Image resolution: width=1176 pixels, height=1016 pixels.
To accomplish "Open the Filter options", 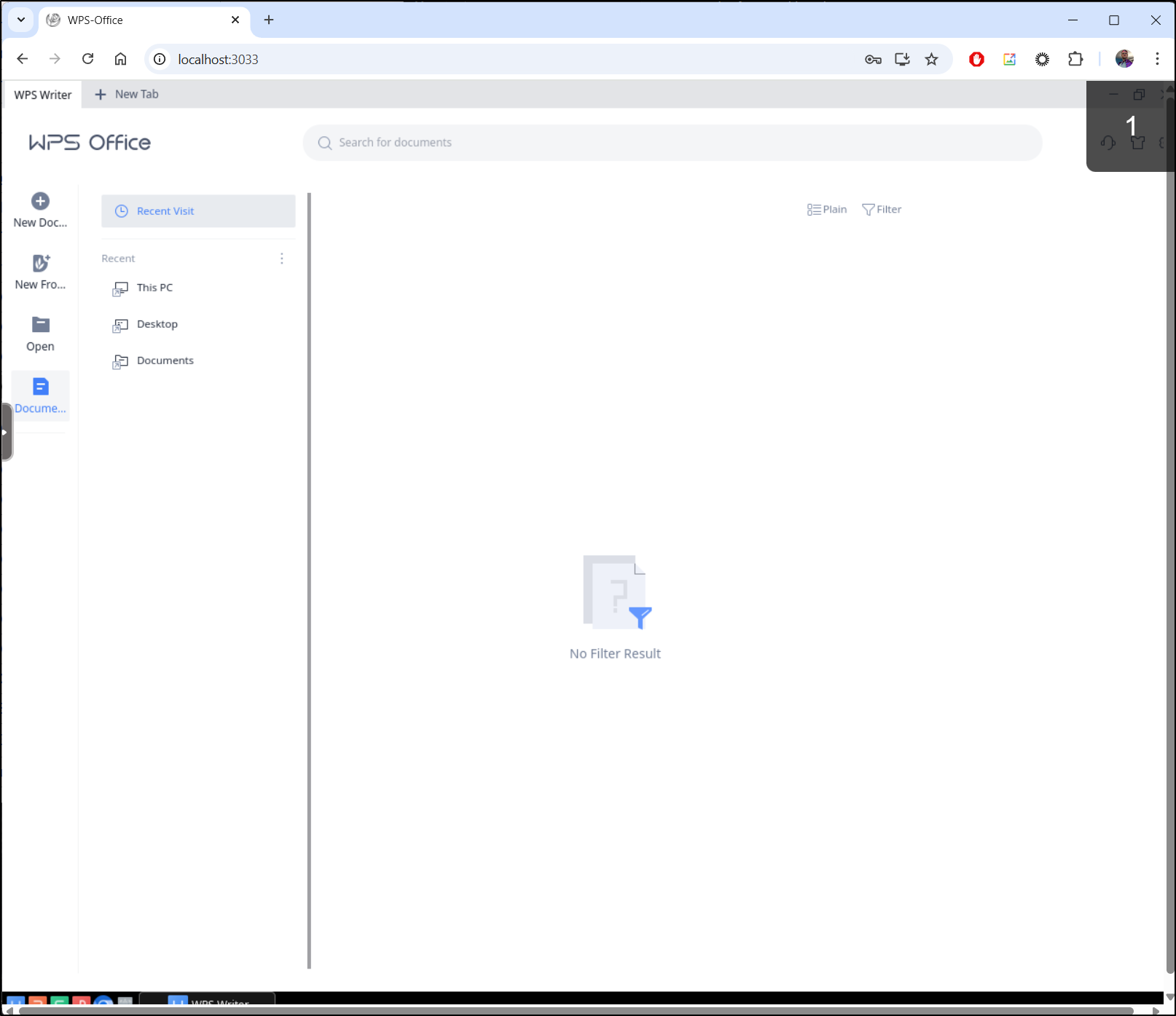I will pyautogui.click(x=882, y=210).
